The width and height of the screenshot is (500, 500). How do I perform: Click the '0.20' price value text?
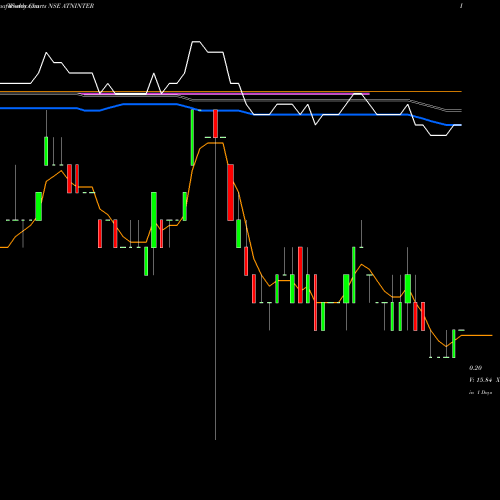(475, 368)
